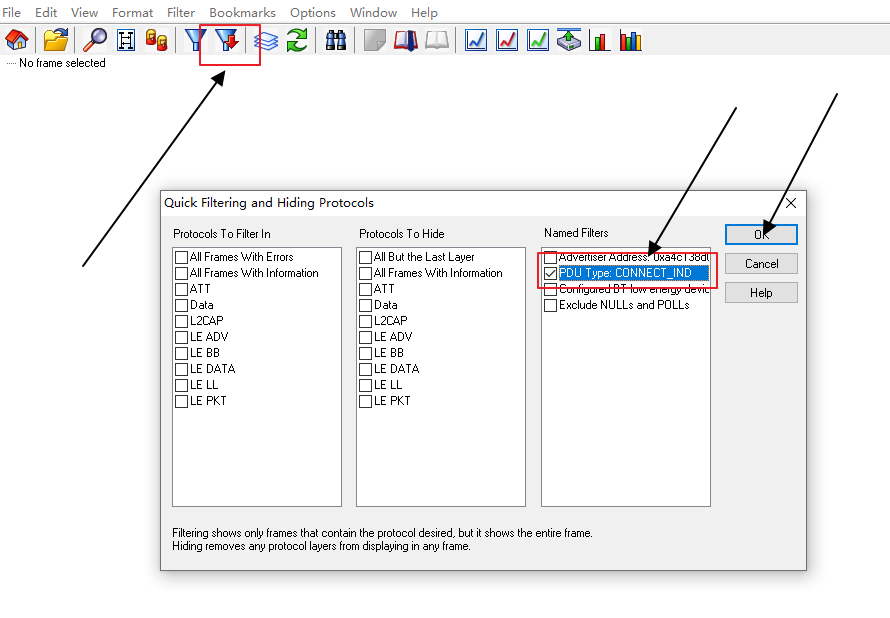Image resolution: width=890 pixels, height=618 pixels.
Task: Select the green refresh arrows icon
Action: pyautogui.click(x=297, y=40)
